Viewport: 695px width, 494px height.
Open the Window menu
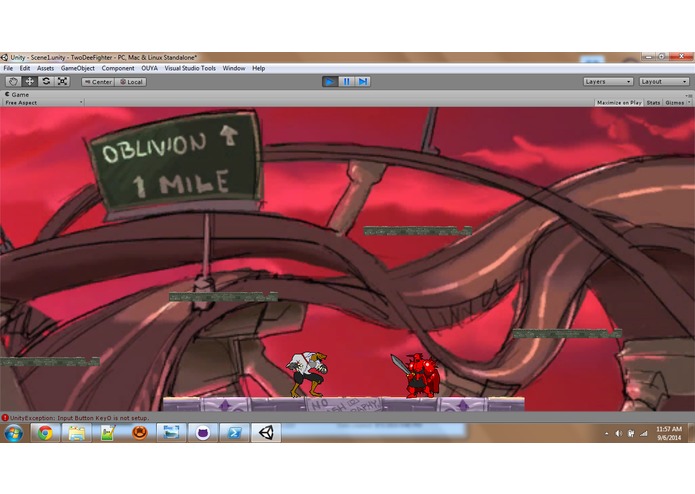coord(234,68)
